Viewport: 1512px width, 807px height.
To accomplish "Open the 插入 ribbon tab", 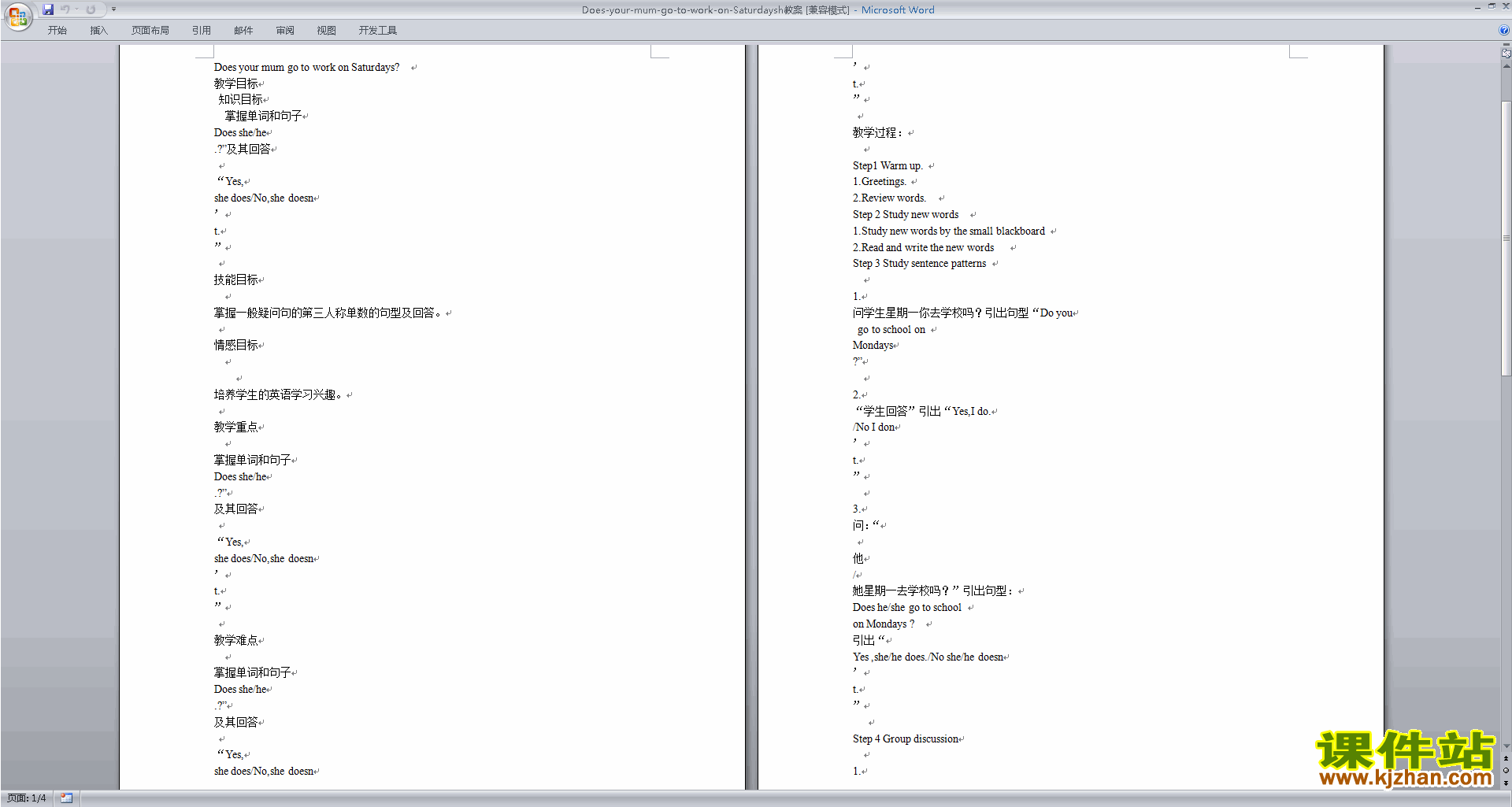I will [98, 31].
